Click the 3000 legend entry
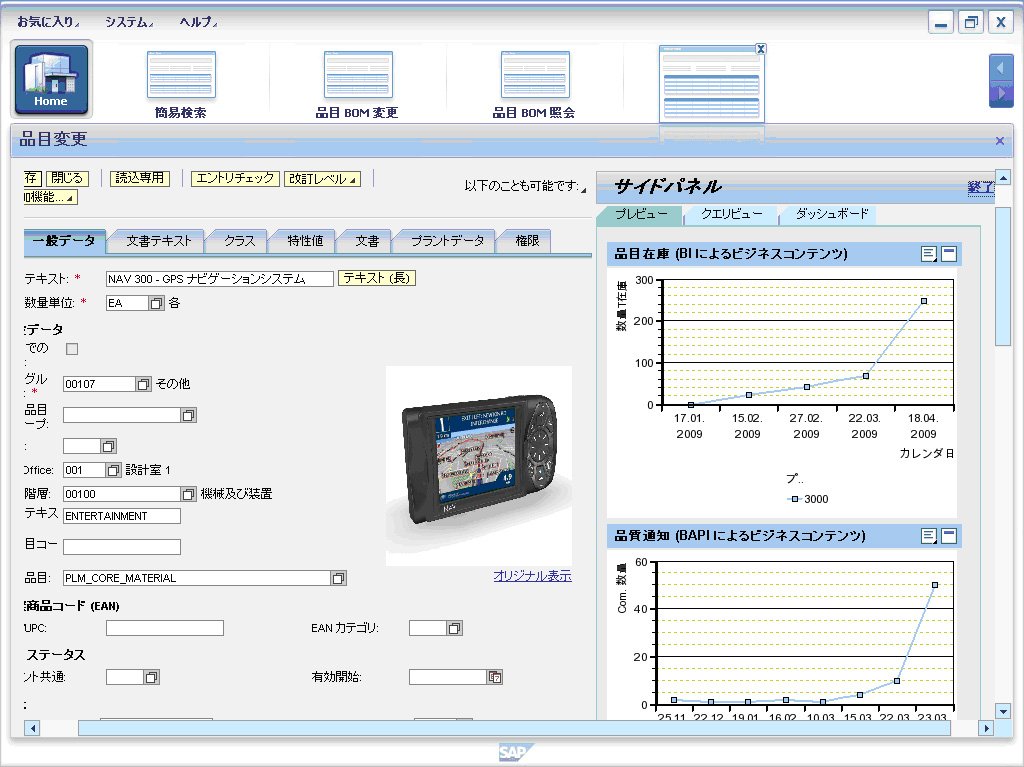This screenshot has height=767, width=1024. tap(808, 499)
